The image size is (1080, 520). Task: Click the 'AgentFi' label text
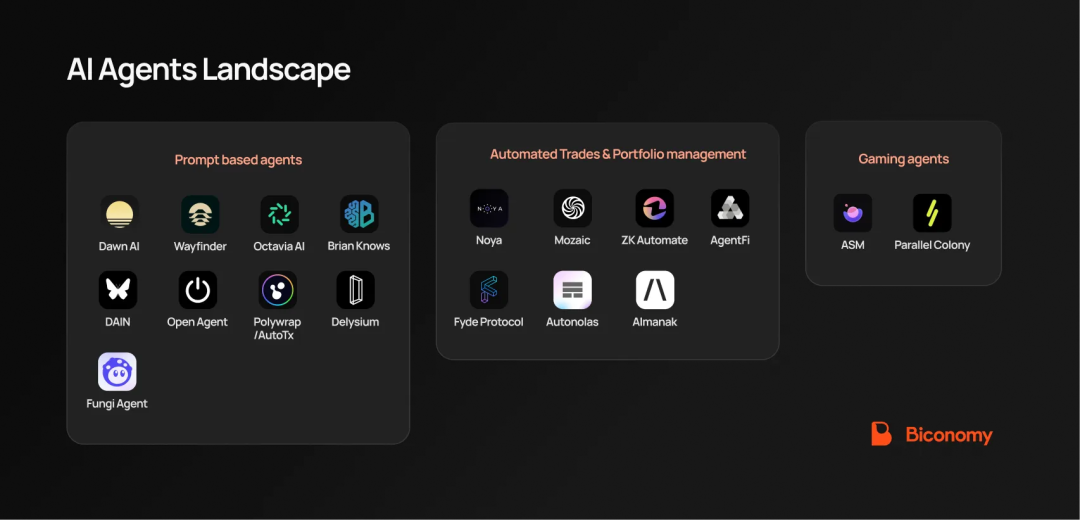click(730, 240)
